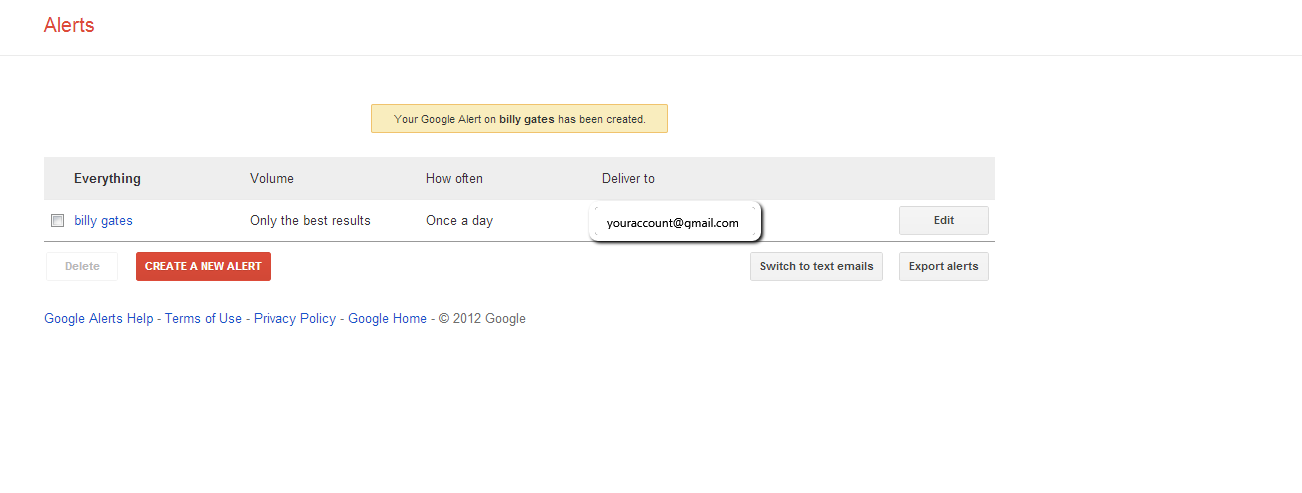The width and height of the screenshot is (1302, 493).
Task: Open Google Alerts Help link
Action: pos(99,319)
